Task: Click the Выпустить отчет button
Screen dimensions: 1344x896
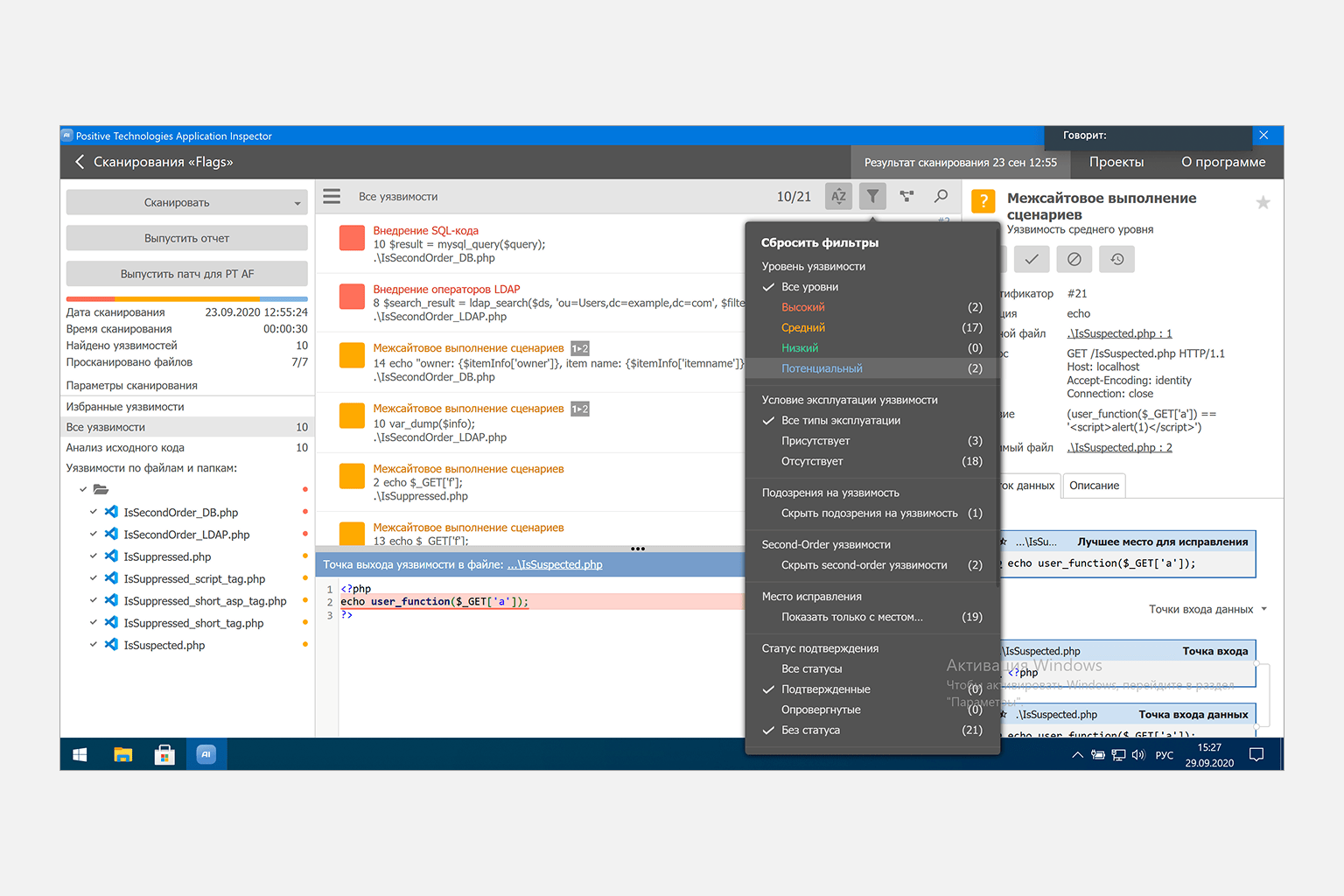Action: pyautogui.click(x=186, y=238)
